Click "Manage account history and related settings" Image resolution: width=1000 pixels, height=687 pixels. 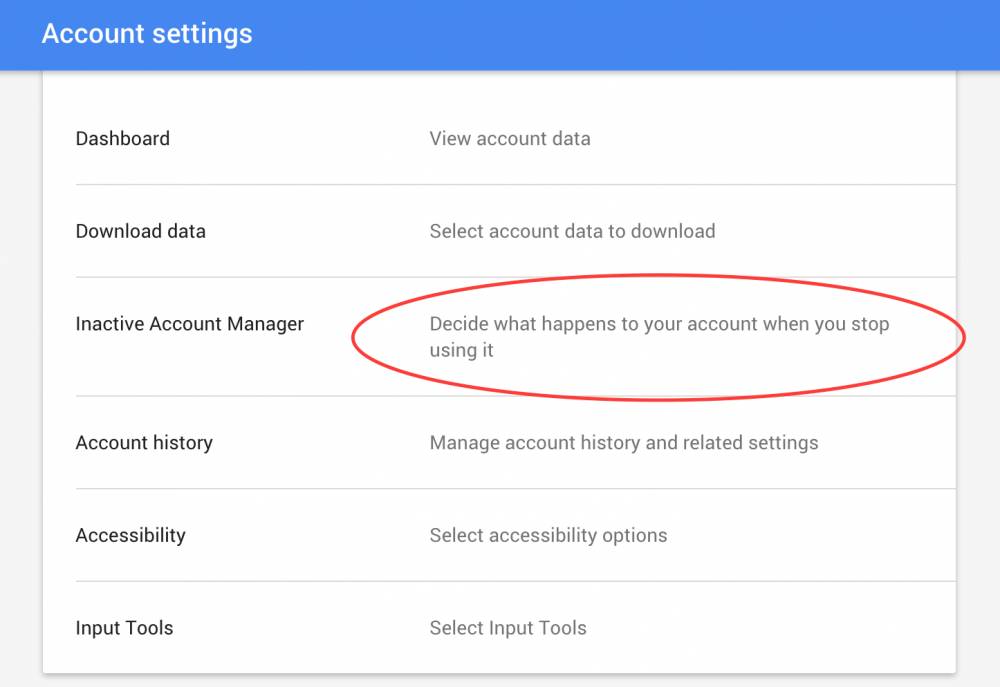(x=623, y=443)
